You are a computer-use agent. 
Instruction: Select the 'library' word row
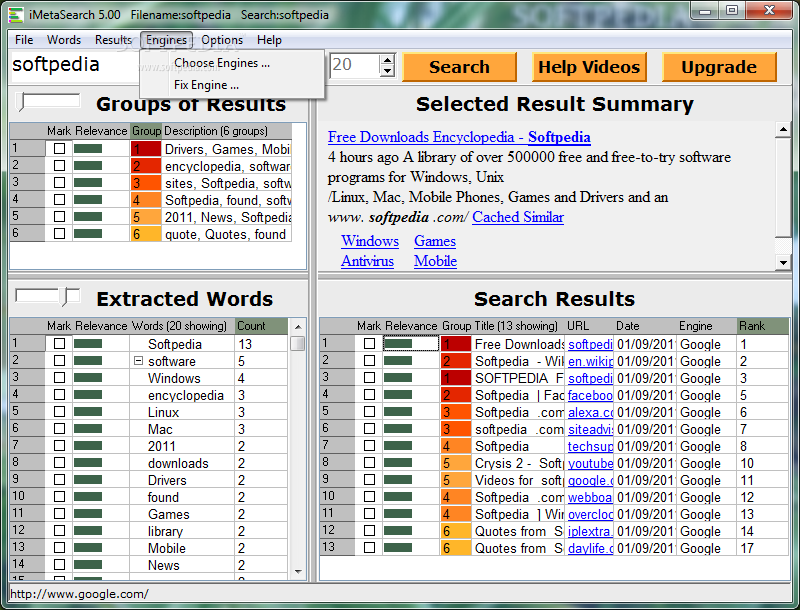(x=165, y=531)
